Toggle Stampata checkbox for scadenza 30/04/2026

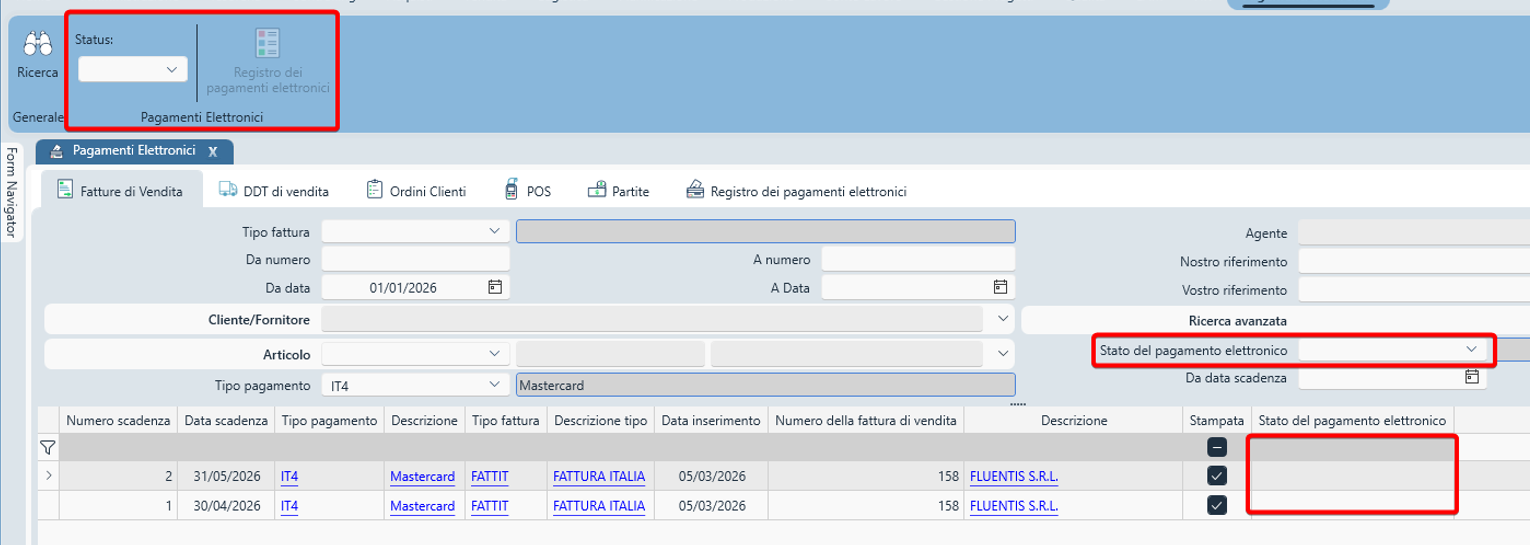[x=1217, y=506]
